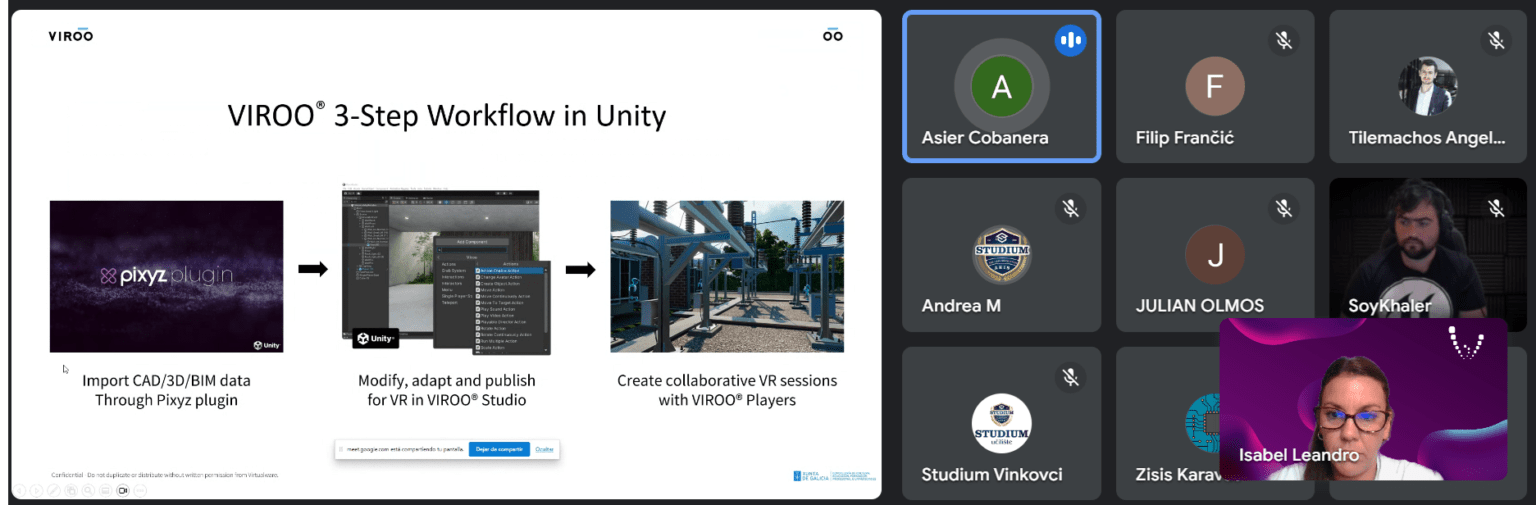Go to previous slide in presentation toolbar

(19, 491)
